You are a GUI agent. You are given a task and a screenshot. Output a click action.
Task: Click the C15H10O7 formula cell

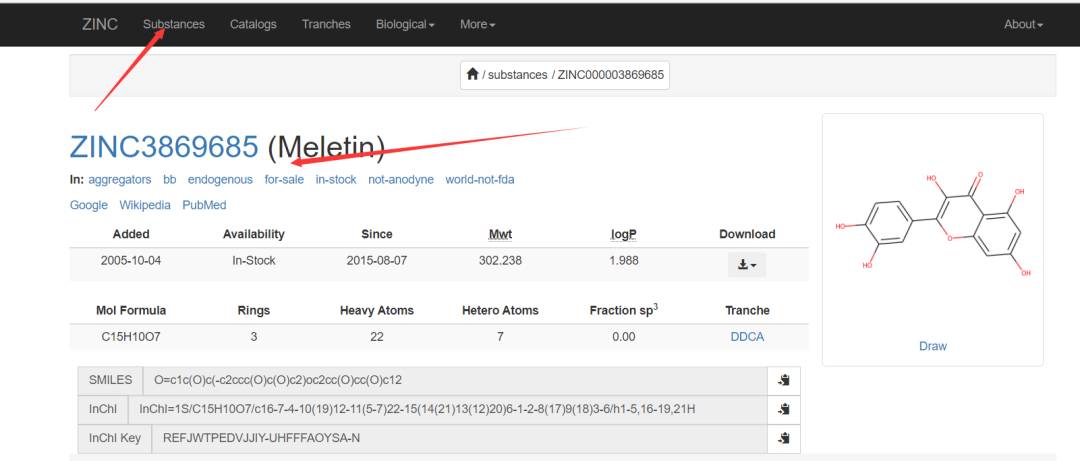(131, 337)
